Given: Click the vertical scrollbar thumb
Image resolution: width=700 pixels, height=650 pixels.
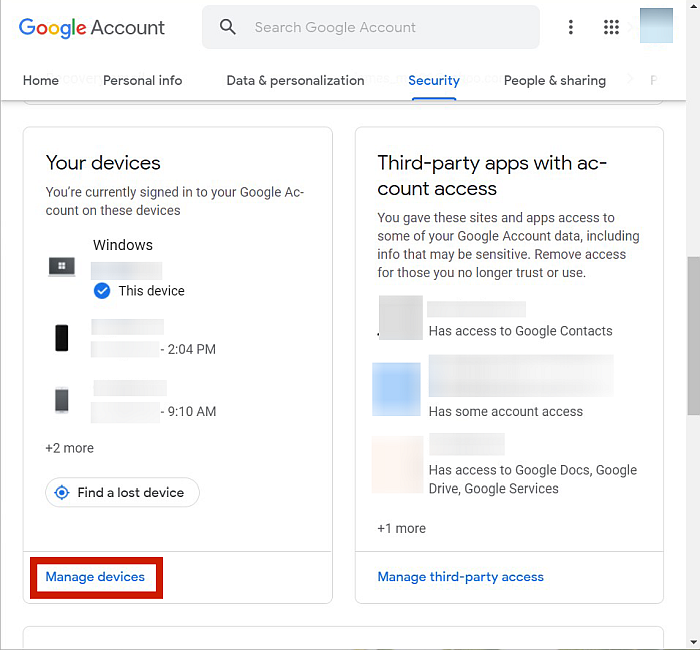Looking at the screenshot, I should tap(693, 336).
